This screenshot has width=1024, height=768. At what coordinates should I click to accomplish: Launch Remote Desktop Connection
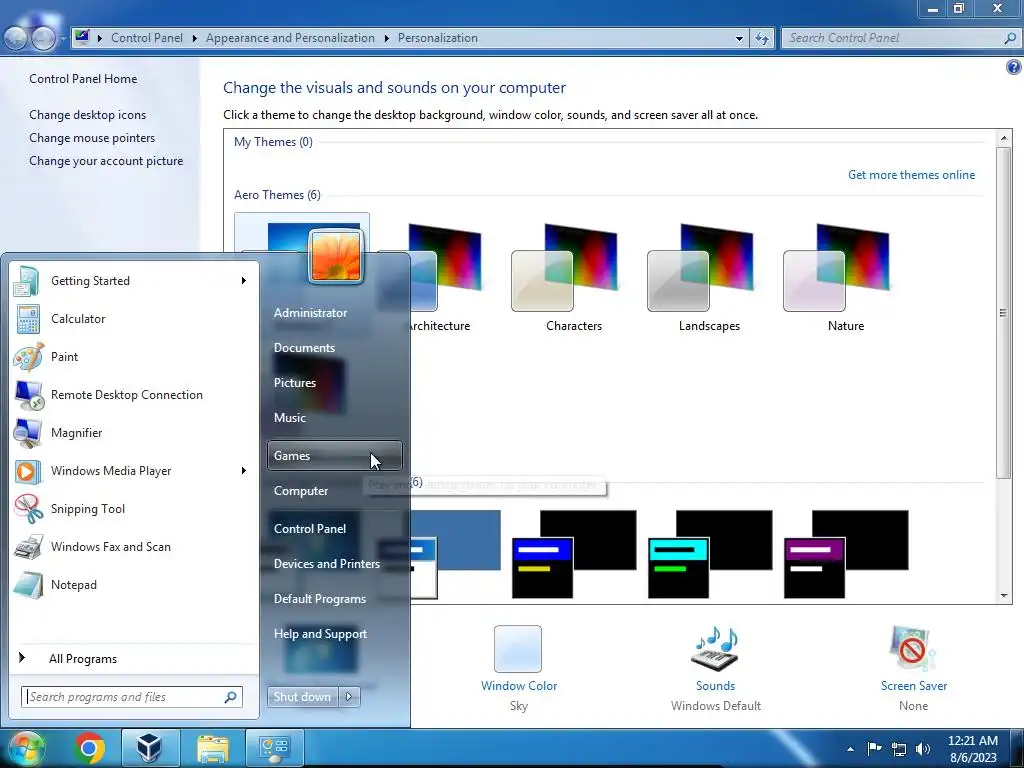(x=134, y=394)
